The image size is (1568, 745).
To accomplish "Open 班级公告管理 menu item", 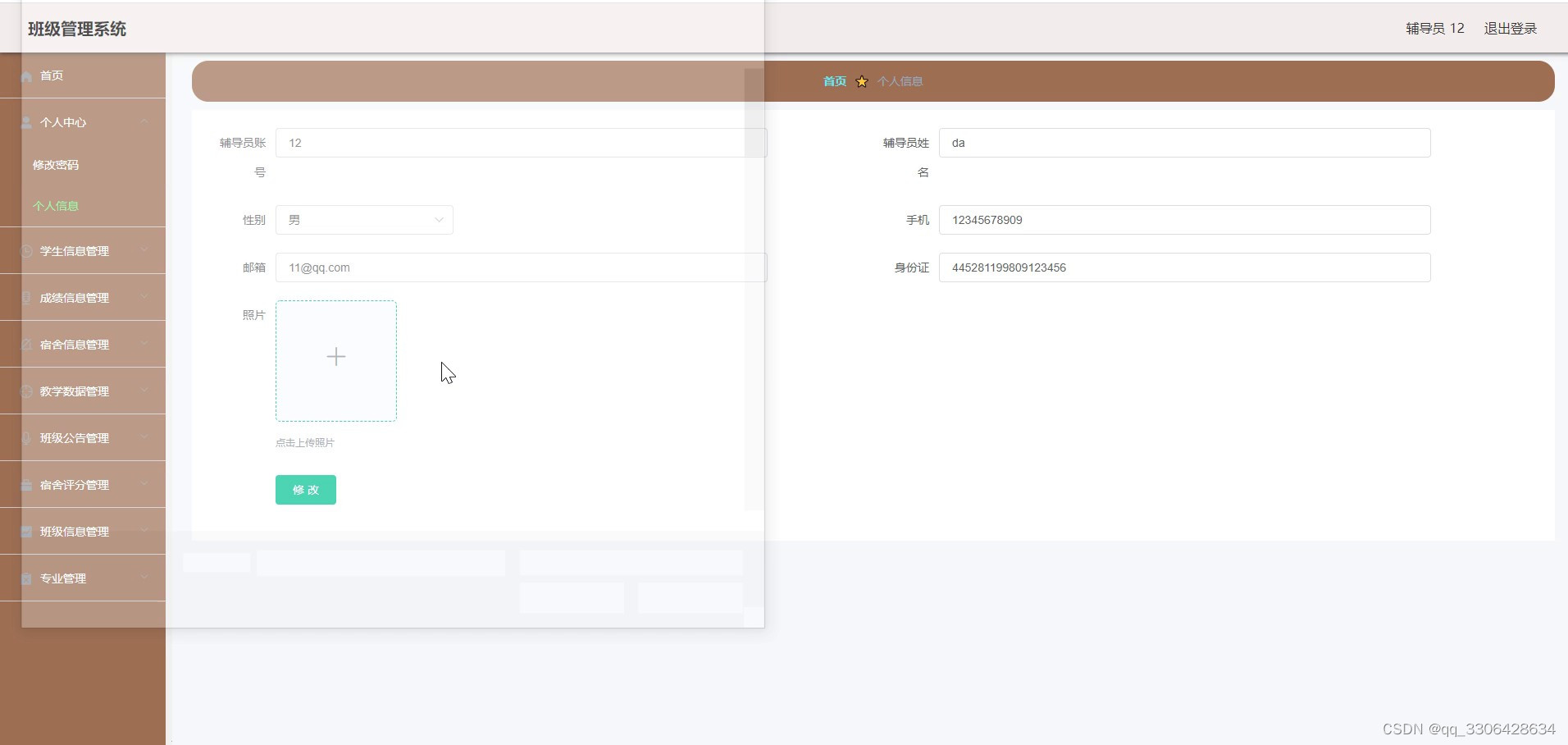I will 83,438.
